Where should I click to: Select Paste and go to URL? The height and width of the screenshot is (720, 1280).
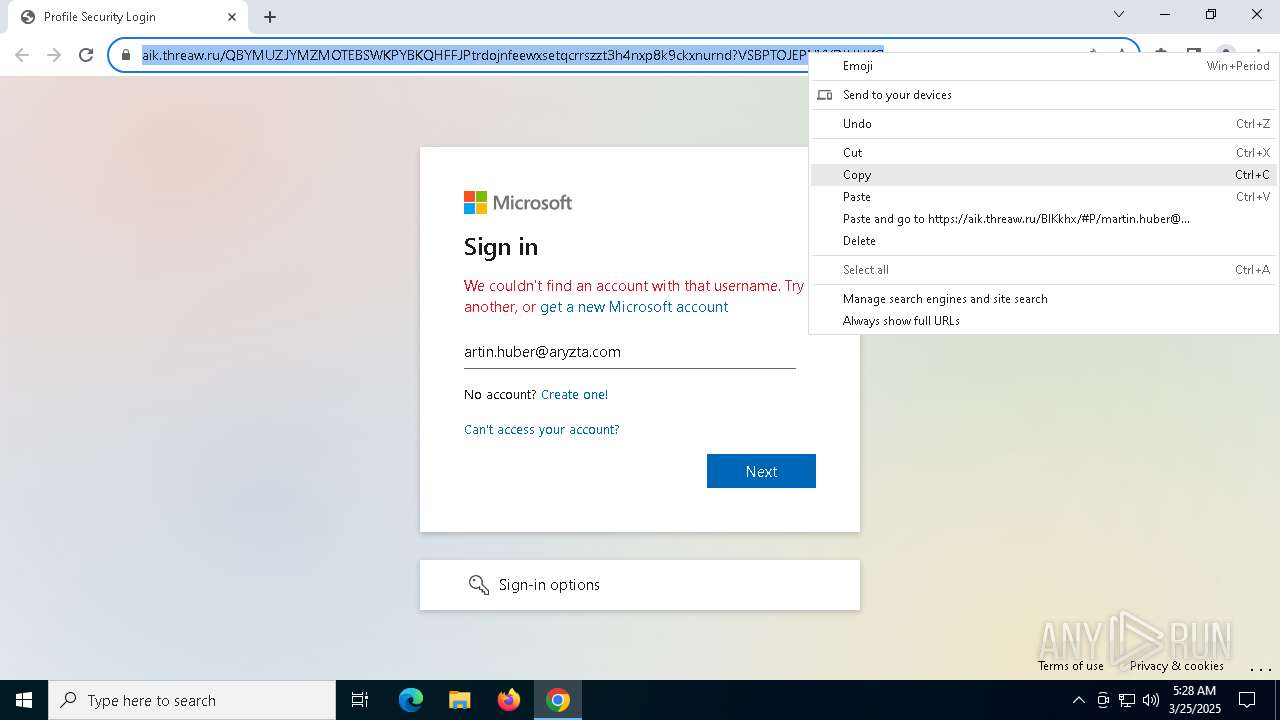(1044, 219)
